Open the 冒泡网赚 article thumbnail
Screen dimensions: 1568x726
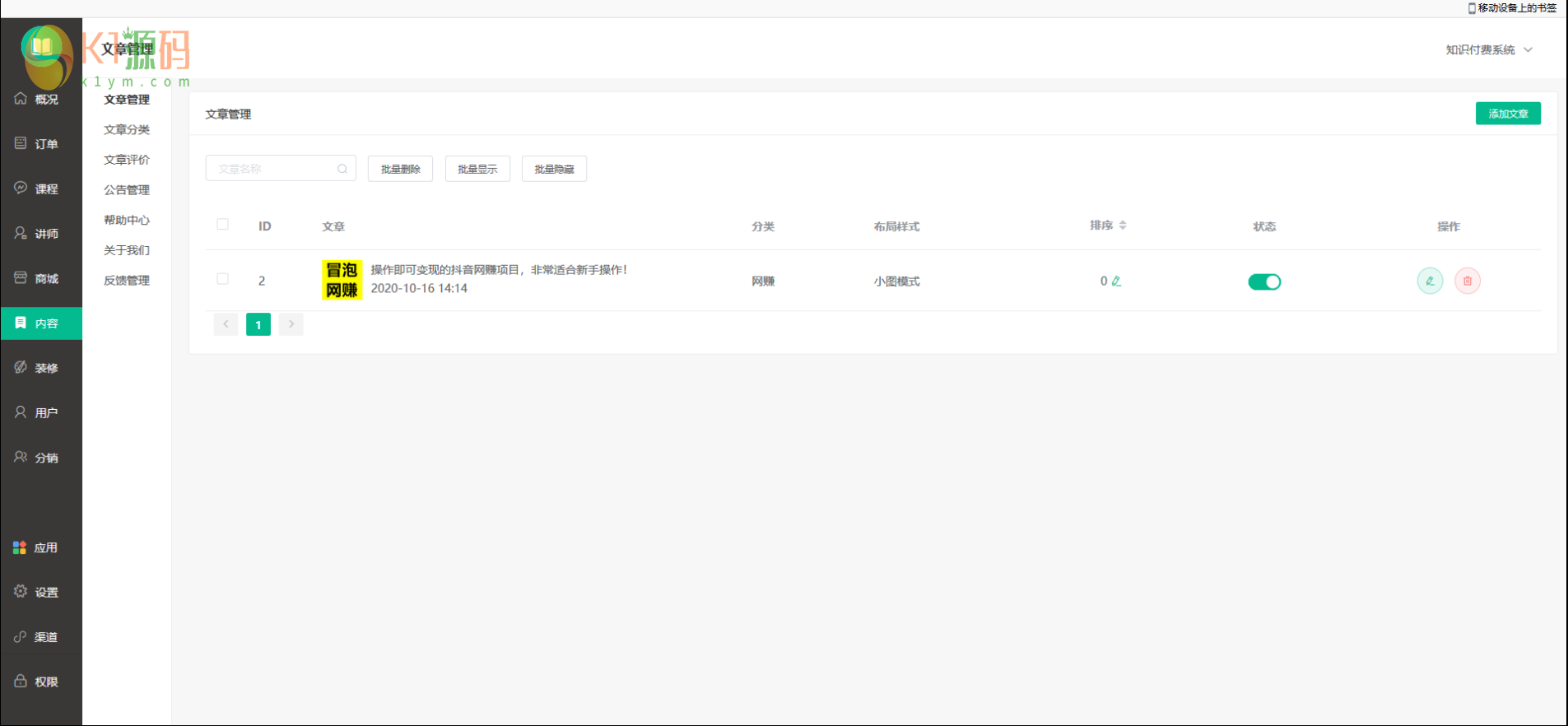(x=342, y=280)
